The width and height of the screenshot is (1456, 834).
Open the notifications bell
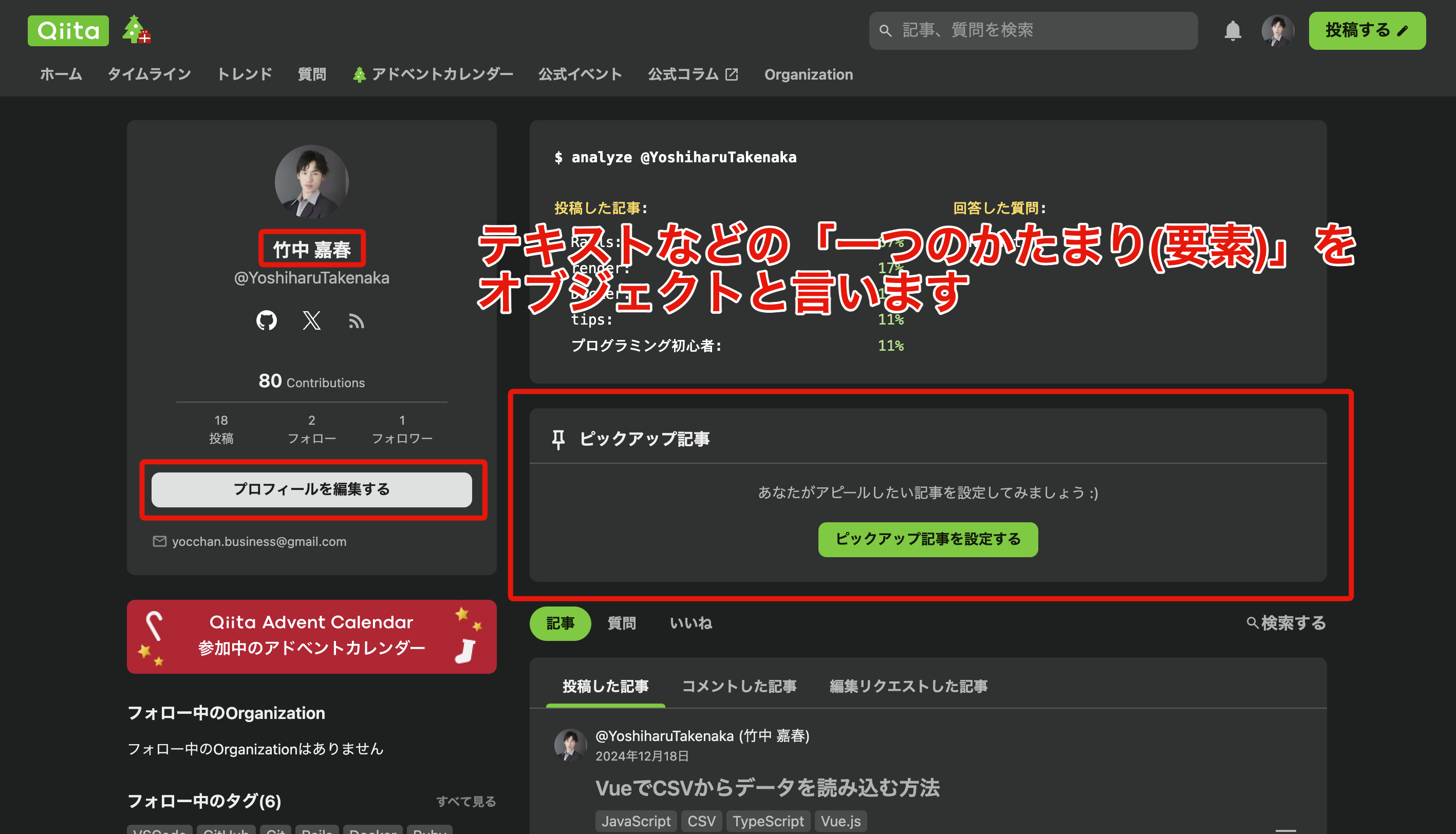coord(1232,30)
